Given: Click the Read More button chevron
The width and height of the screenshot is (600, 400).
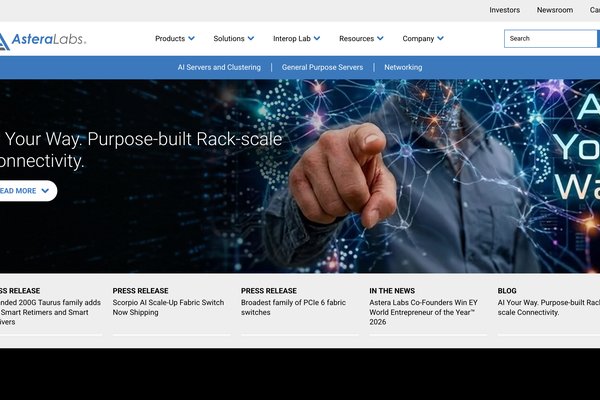Looking at the screenshot, I should click(x=45, y=191).
